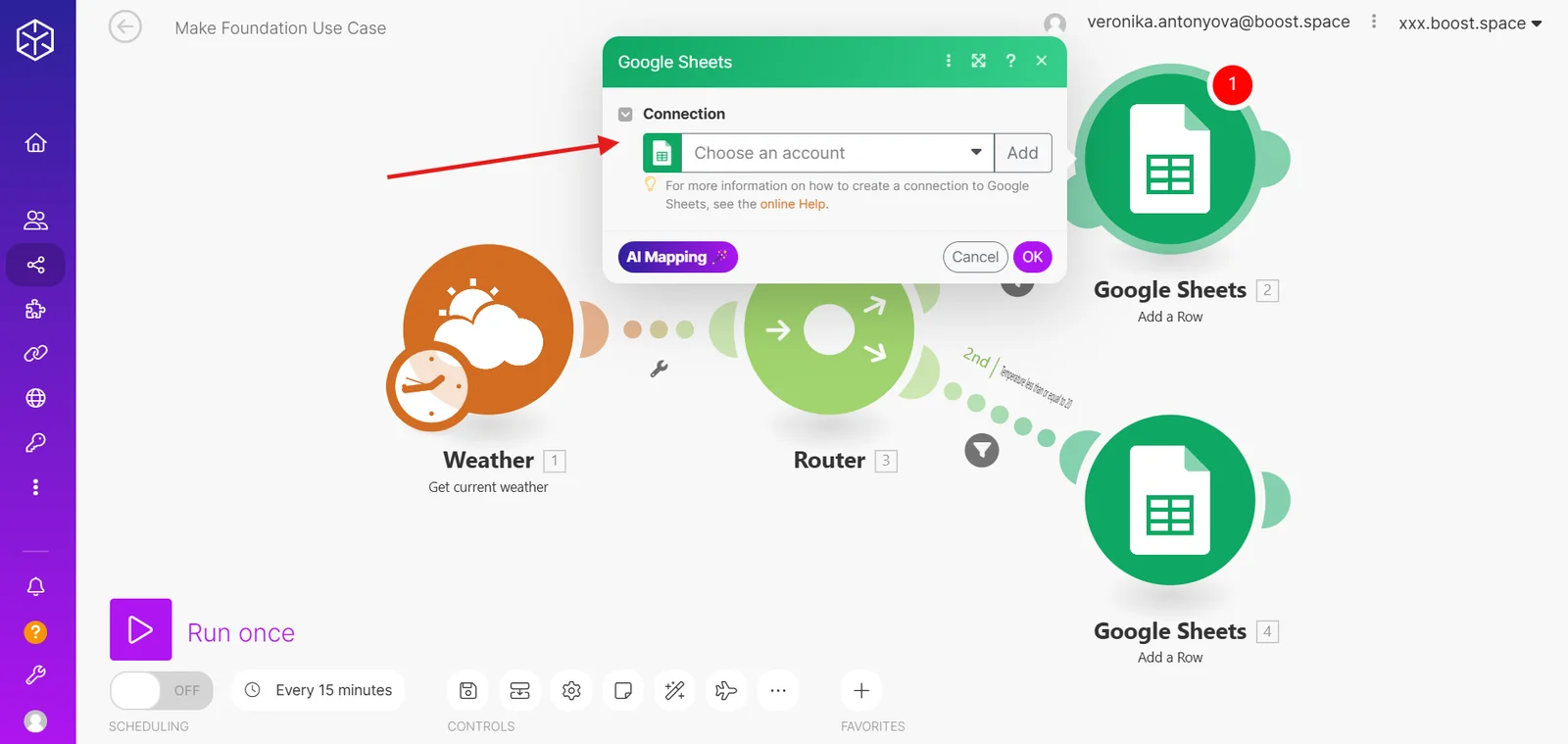Toggle the Connection section checkbox

626,115
